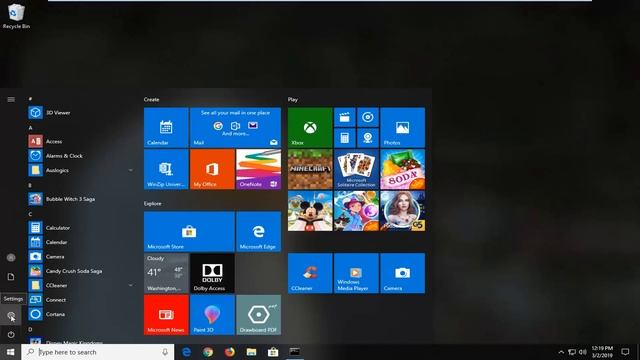Screen dimensions: 640x360
Task: Select the Play group header
Action: pos(293,99)
